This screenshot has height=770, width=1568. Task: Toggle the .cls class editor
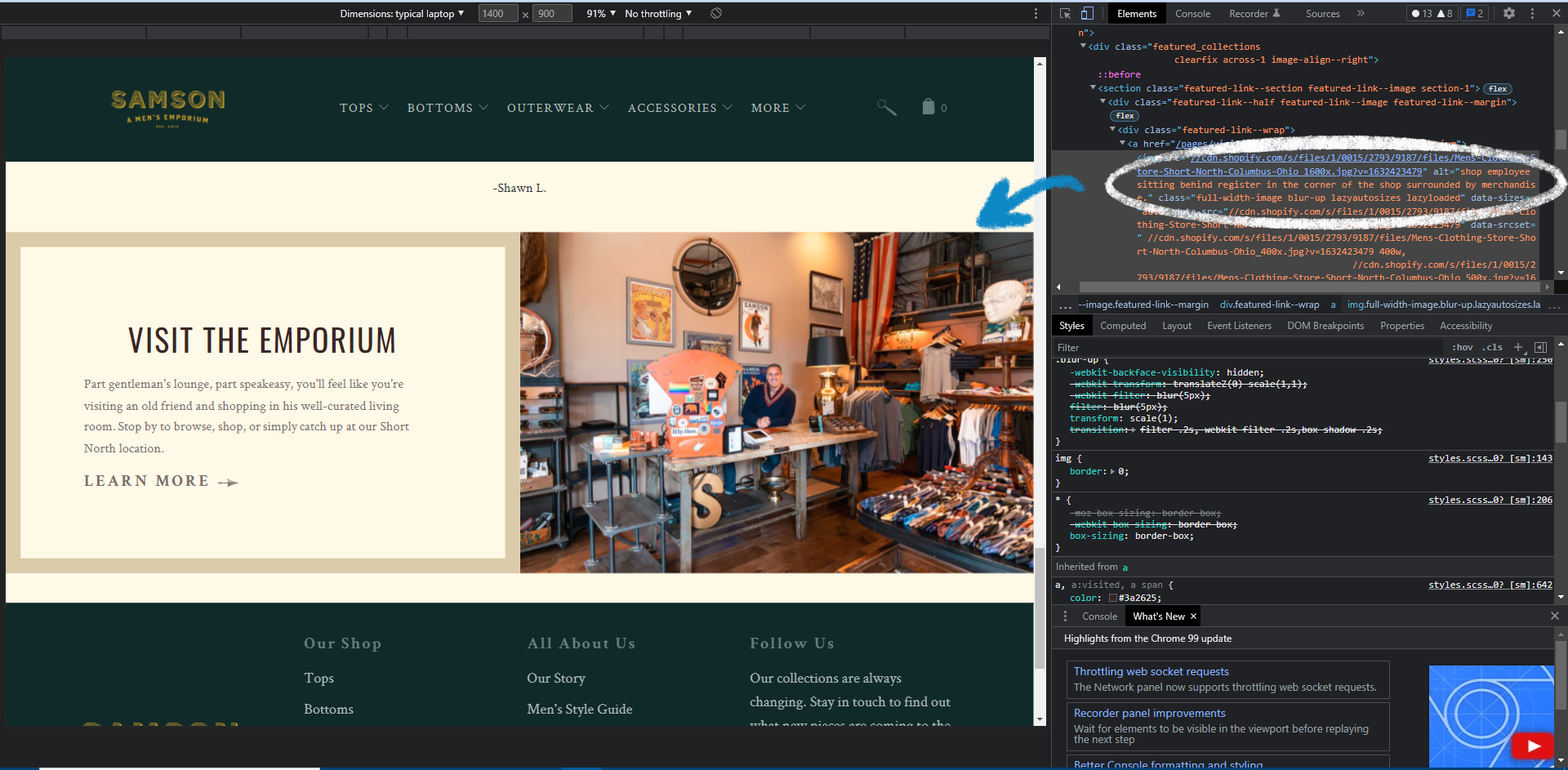tap(1493, 347)
